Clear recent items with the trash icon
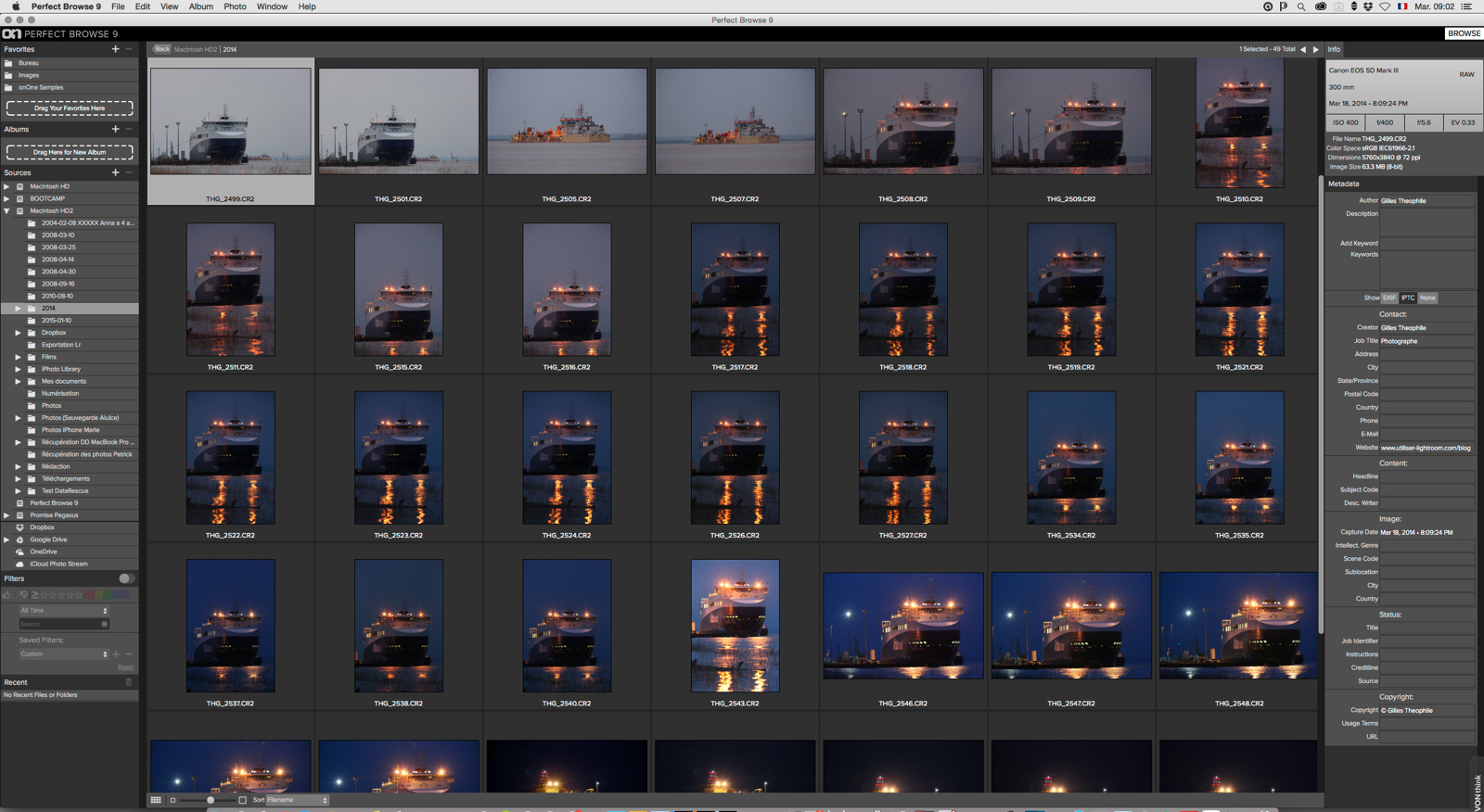 click(129, 682)
